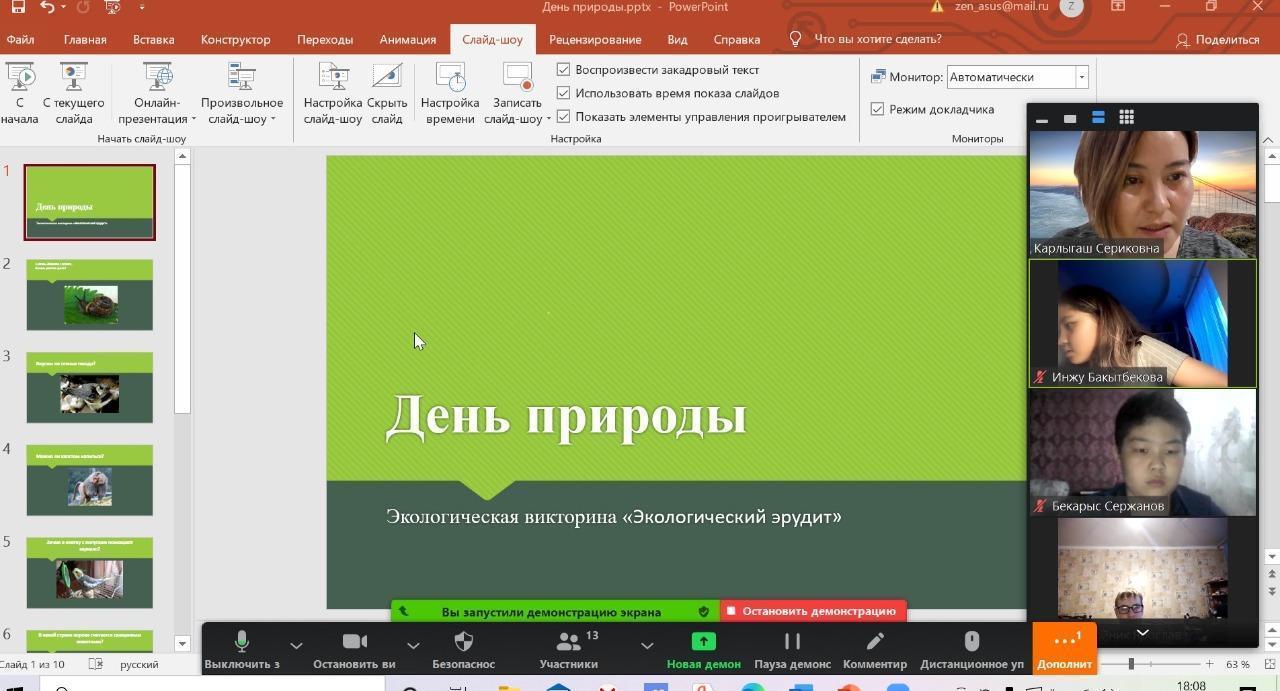Open the slideshow setup (Настройка слайд-шоу)
Screen dimensions: 1280x691
click(332, 93)
